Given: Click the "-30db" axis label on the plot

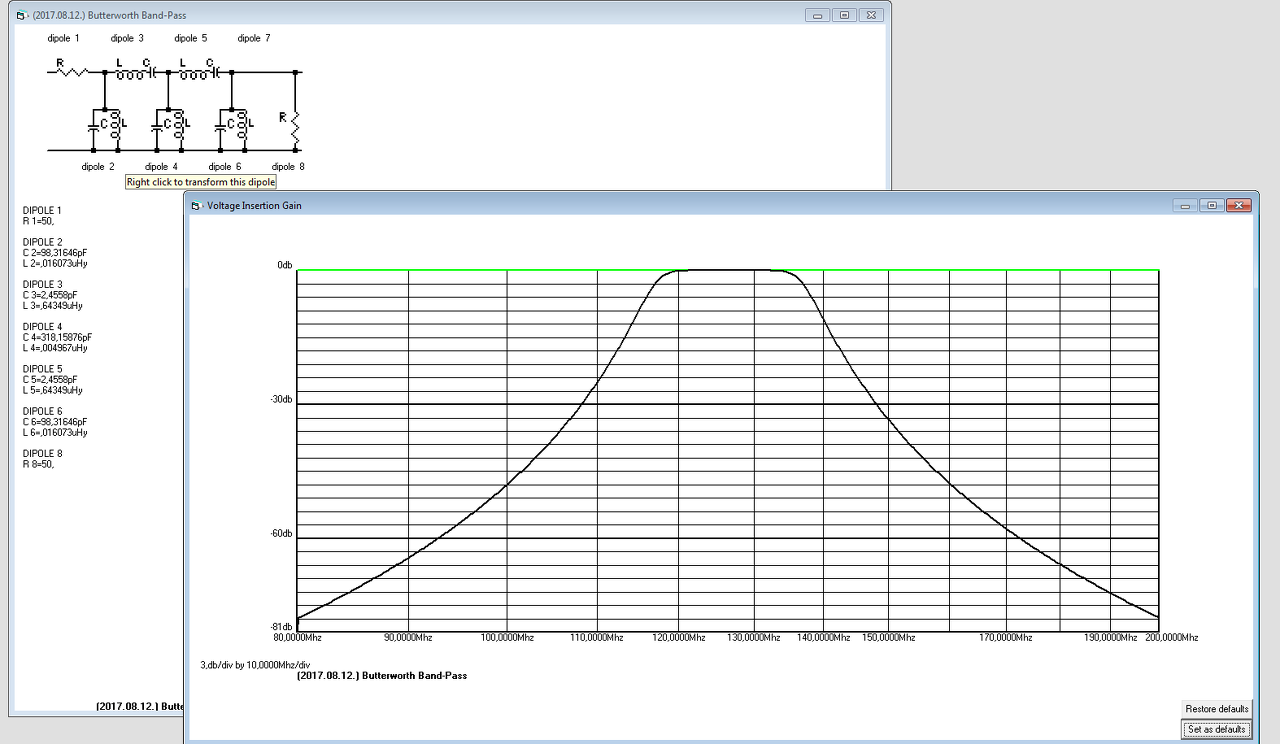Looking at the screenshot, I should point(282,400).
